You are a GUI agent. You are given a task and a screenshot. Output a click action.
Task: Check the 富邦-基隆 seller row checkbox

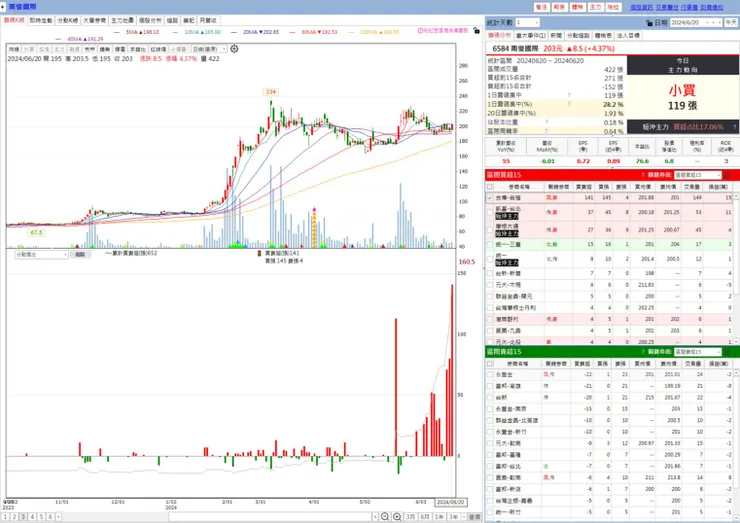[x=490, y=455]
